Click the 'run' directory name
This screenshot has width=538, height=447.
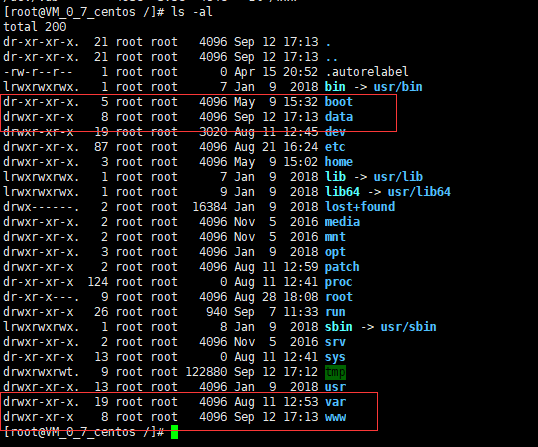(335, 312)
